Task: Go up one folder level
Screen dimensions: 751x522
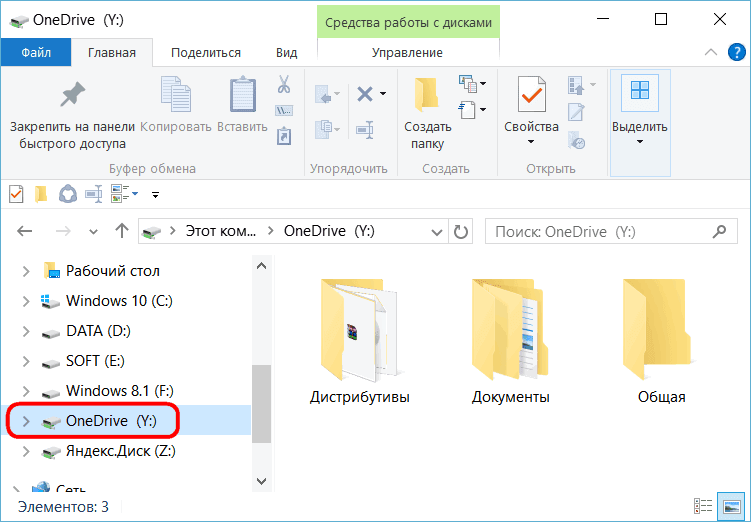Action: [122, 231]
